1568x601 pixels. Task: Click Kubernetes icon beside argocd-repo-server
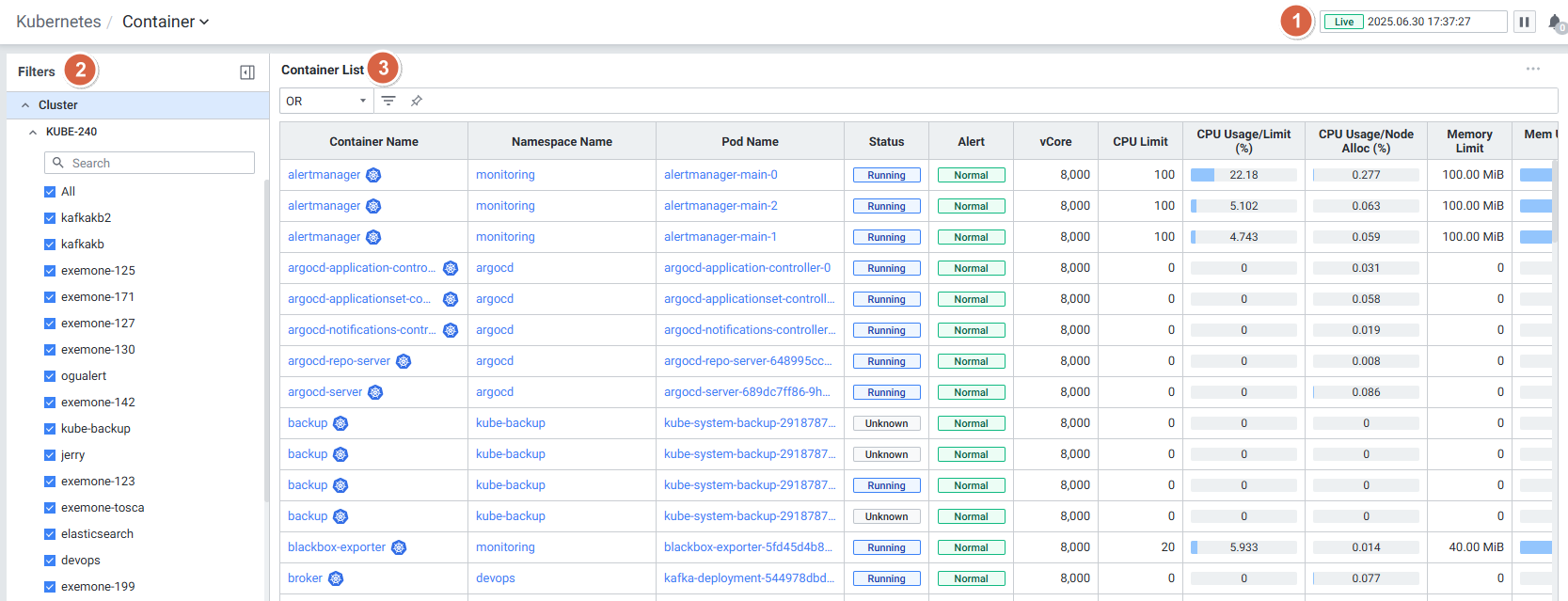[x=404, y=361]
